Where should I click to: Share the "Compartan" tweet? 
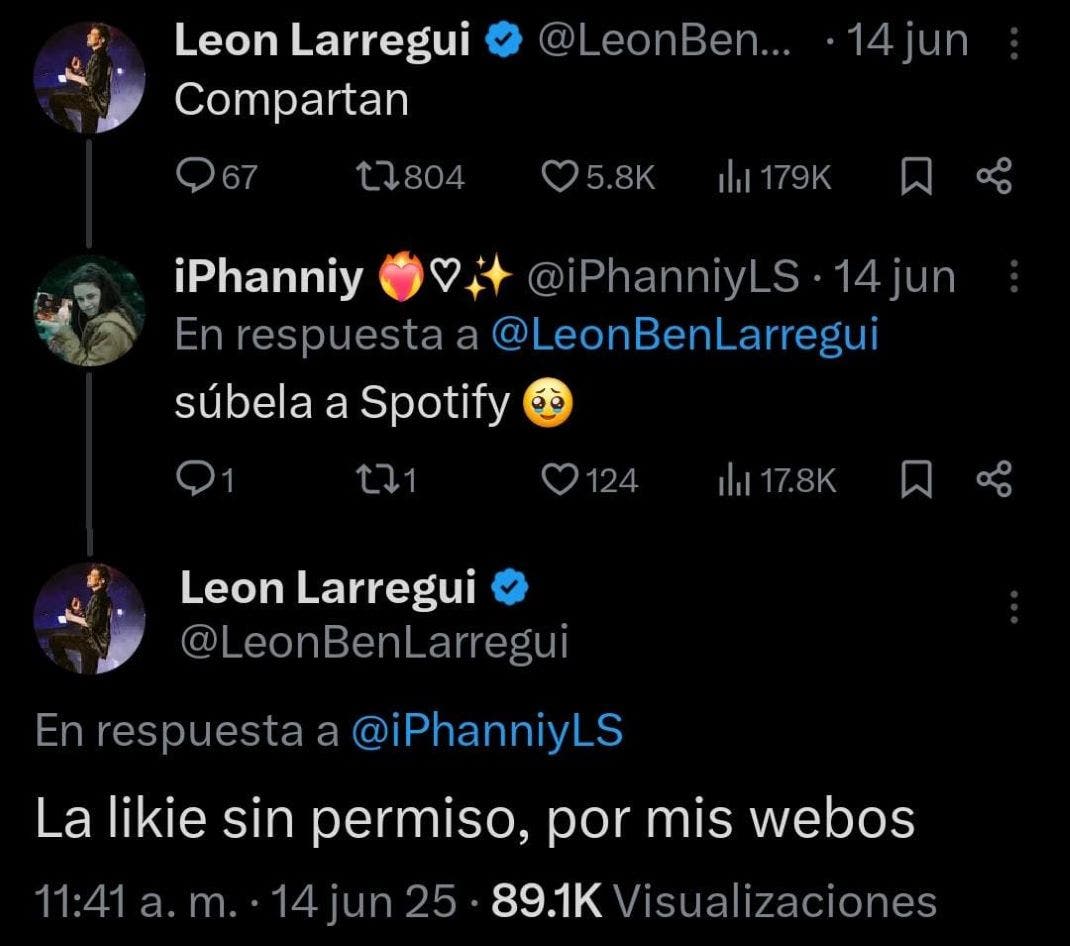coord(992,176)
